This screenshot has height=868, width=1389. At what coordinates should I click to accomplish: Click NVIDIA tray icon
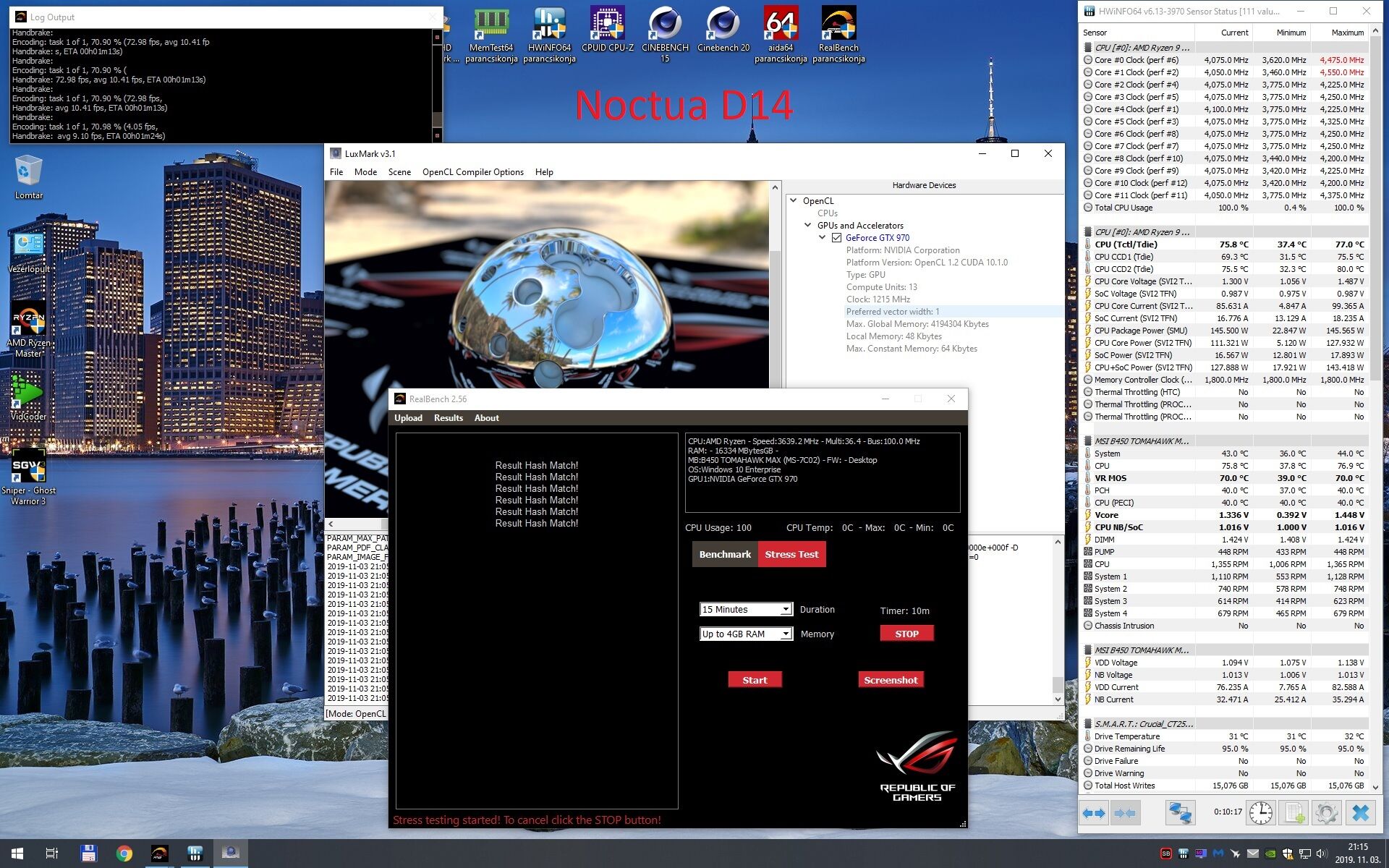(1270, 854)
